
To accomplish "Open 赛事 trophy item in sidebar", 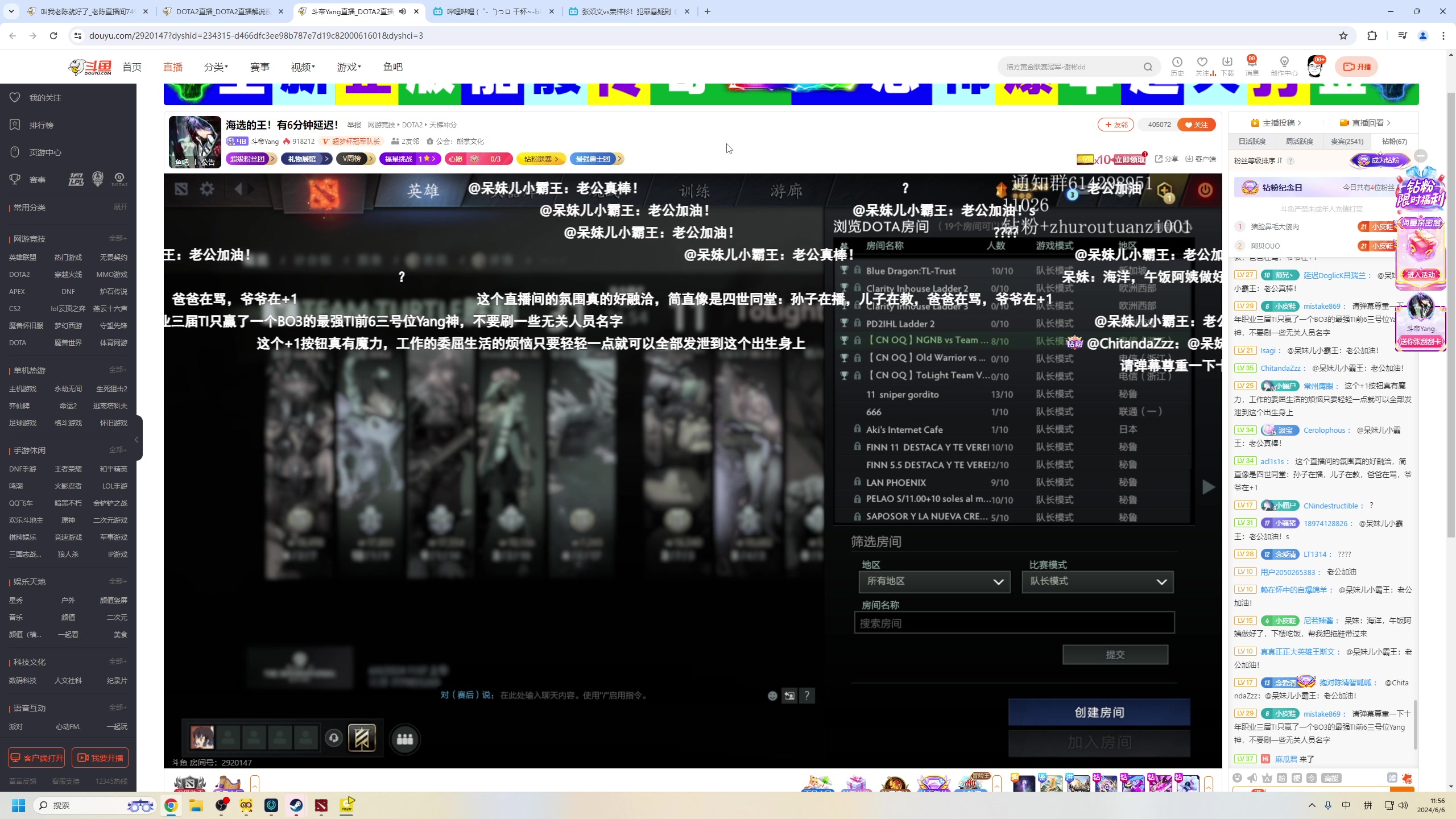I will [x=37, y=180].
